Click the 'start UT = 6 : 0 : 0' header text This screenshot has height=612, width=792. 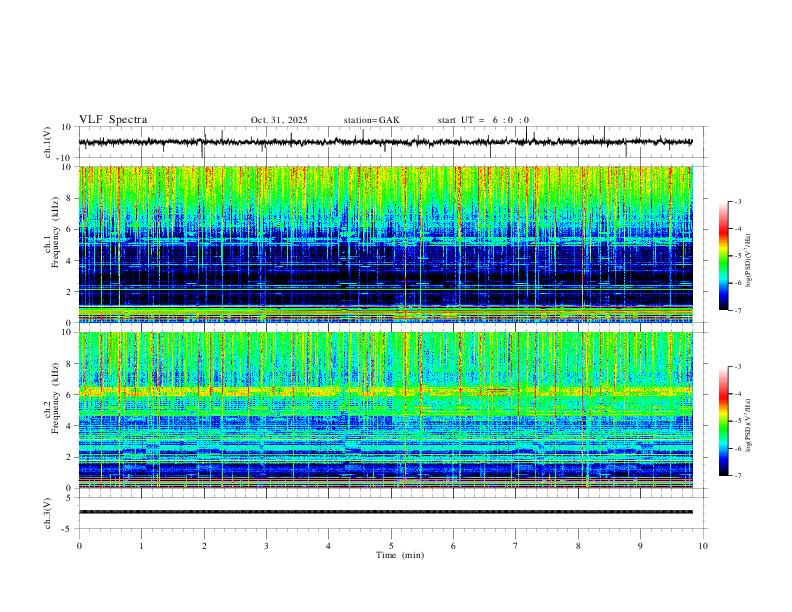(x=483, y=120)
